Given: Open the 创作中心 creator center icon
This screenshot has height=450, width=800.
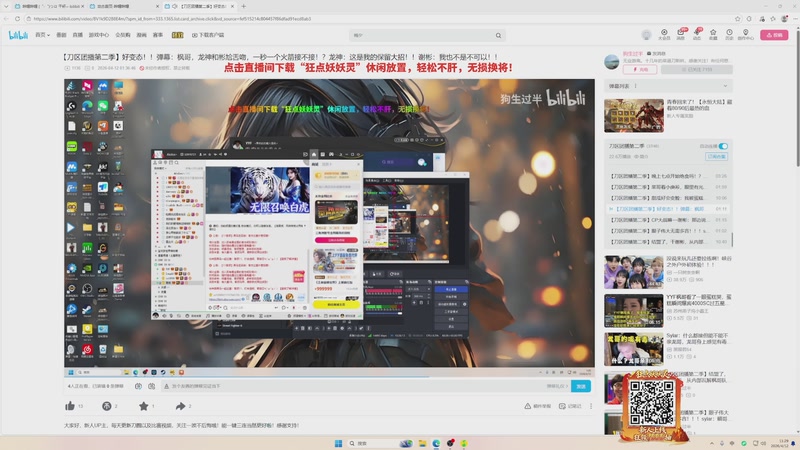Looking at the screenshot, I should pyautogui.click(x=745, y=34).
